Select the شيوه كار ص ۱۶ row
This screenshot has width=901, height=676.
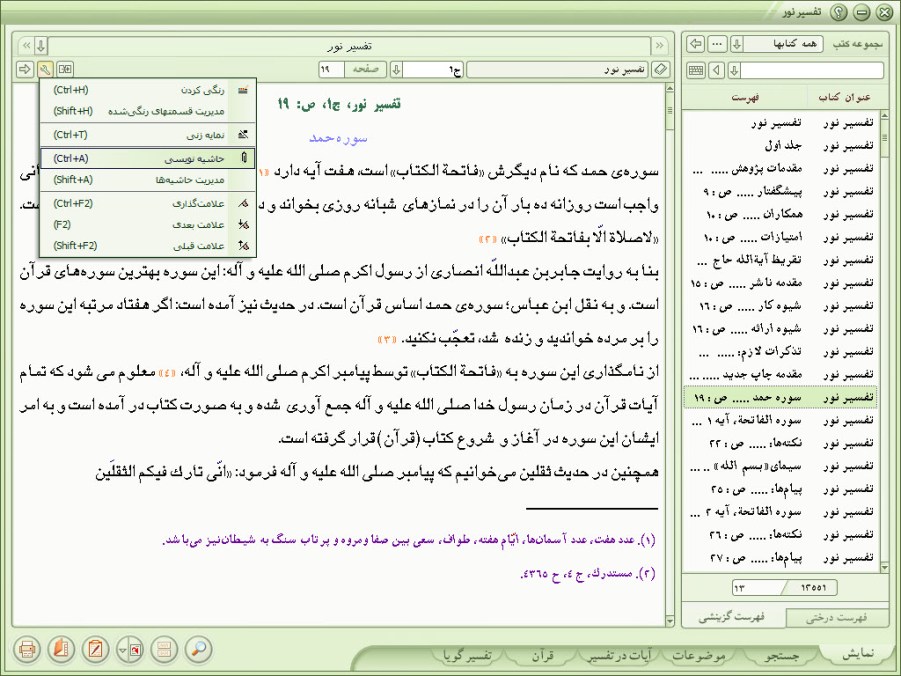pyautogui.click(x=781, y=306)
